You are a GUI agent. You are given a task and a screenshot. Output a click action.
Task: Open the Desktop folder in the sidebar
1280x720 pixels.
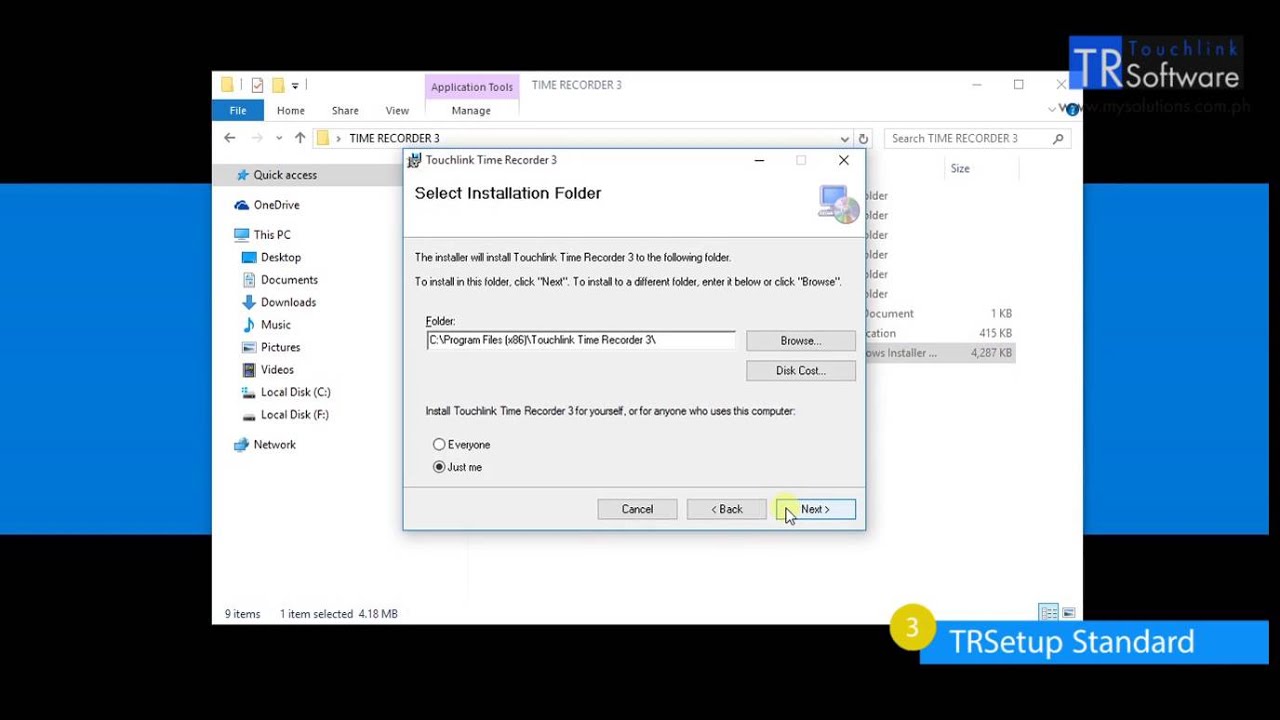point(281,257)
